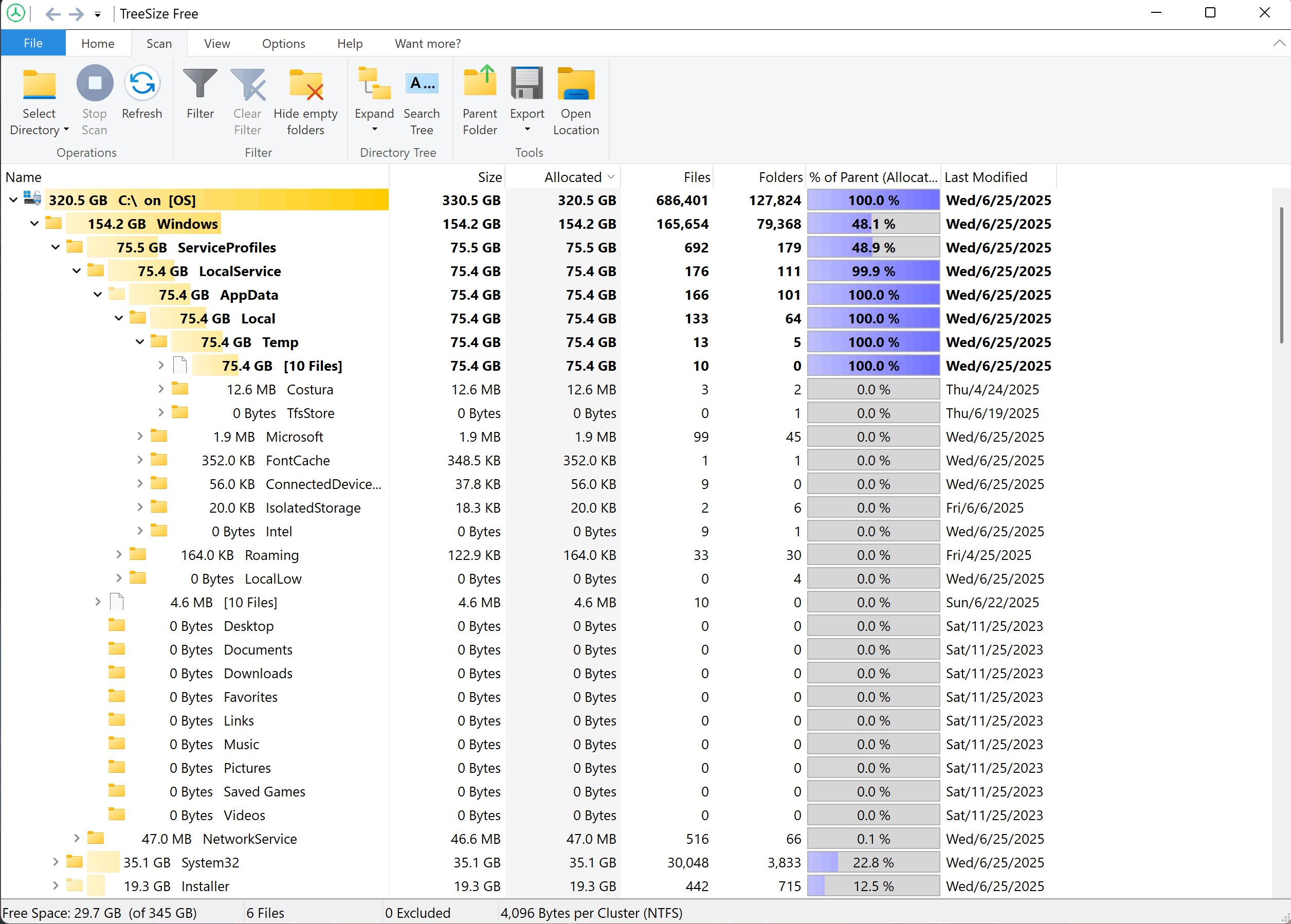Open the Expand dropdown menu
The height and width of the screenshot is (924, 1291).
[374, 130]
